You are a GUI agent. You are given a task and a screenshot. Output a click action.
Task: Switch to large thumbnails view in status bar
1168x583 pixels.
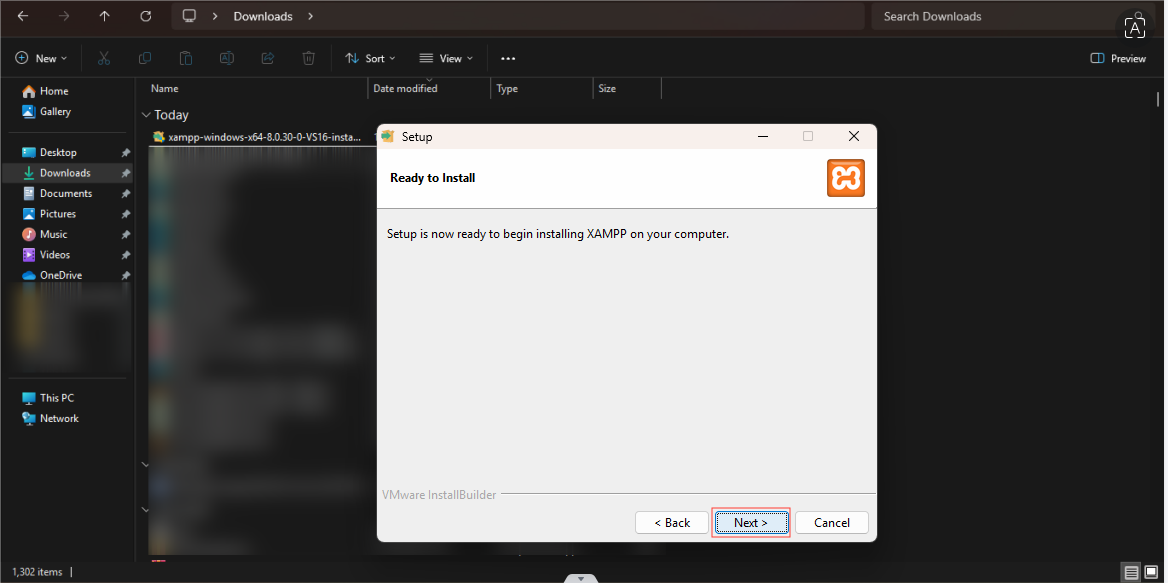point(1151,573)
